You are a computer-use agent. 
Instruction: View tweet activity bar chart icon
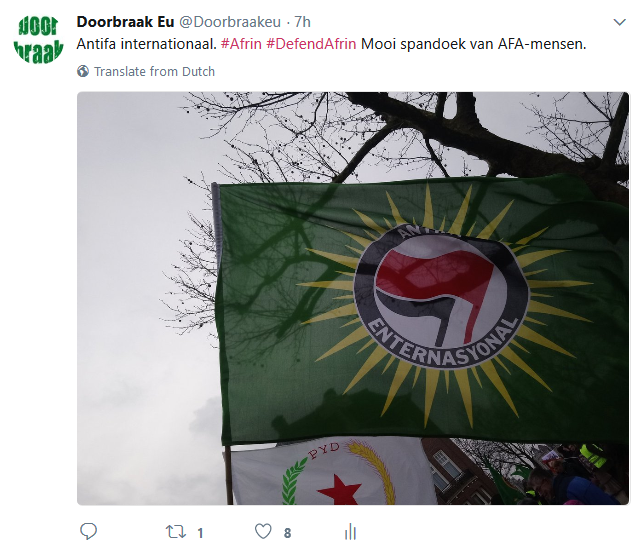tap(350, 532)
